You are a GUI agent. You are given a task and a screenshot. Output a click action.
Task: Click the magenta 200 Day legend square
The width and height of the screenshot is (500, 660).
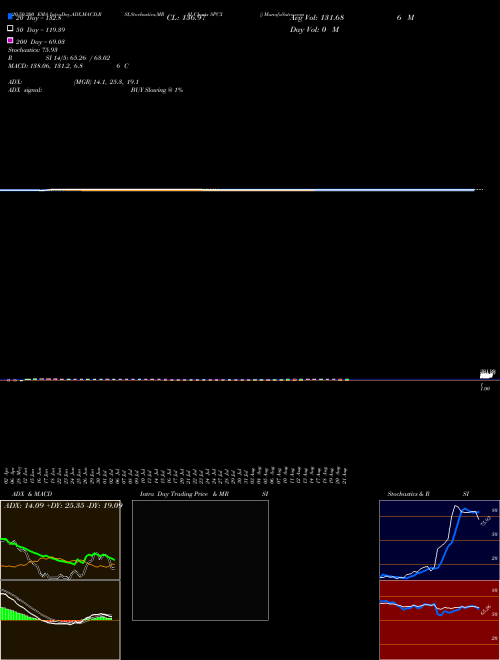pos(10,40)
